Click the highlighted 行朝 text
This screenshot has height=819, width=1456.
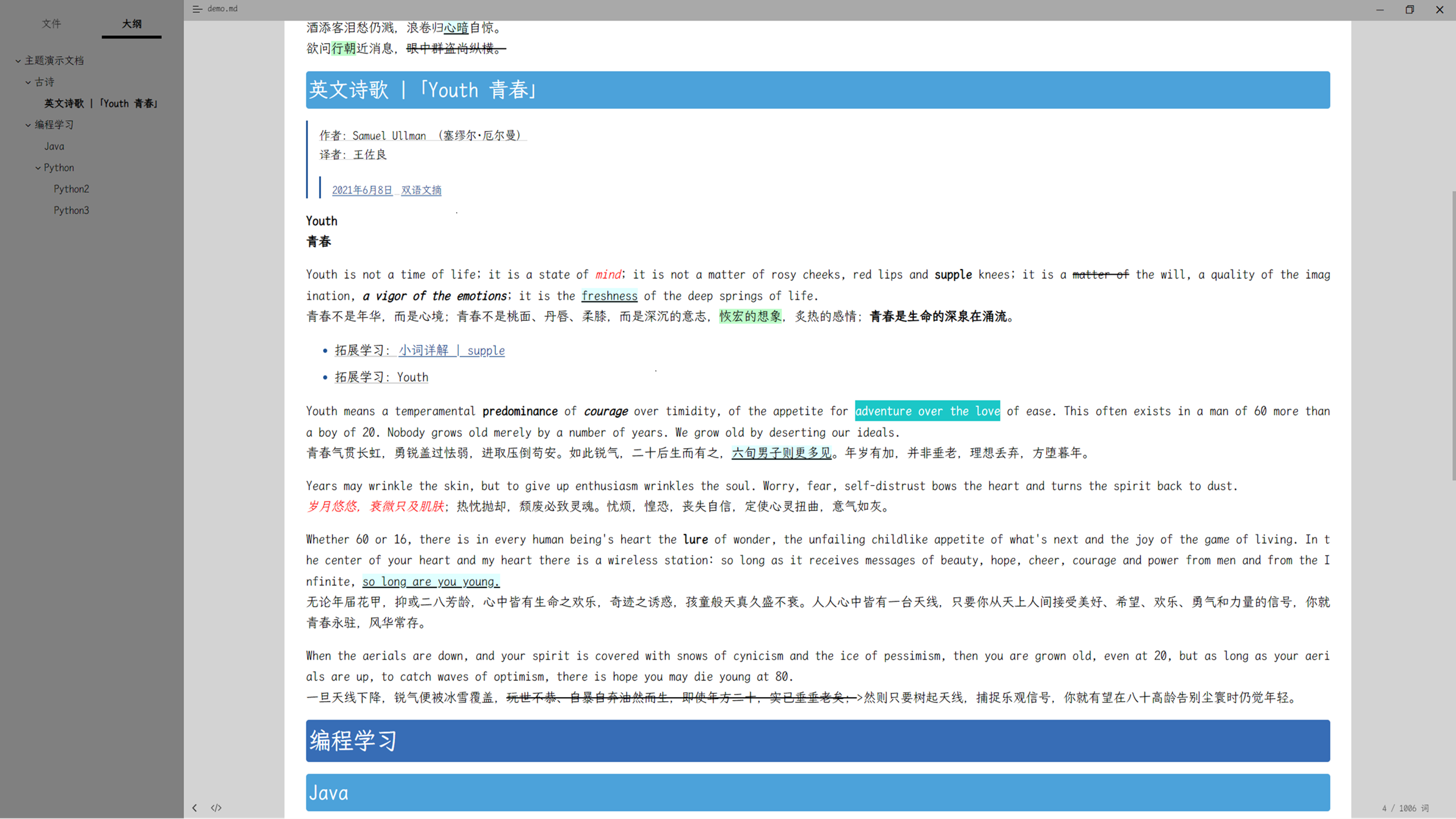344,48
